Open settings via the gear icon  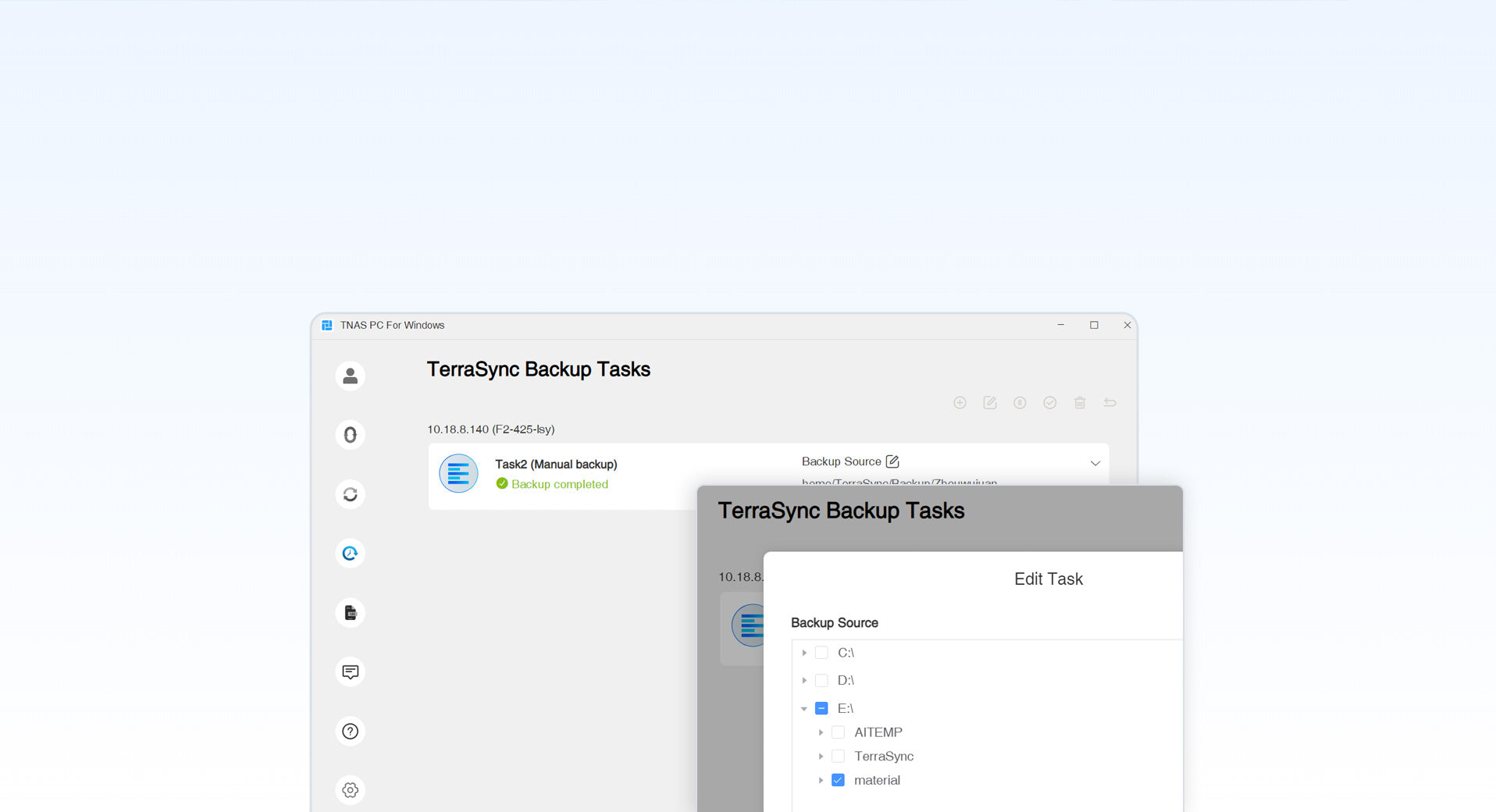point(350,790)
